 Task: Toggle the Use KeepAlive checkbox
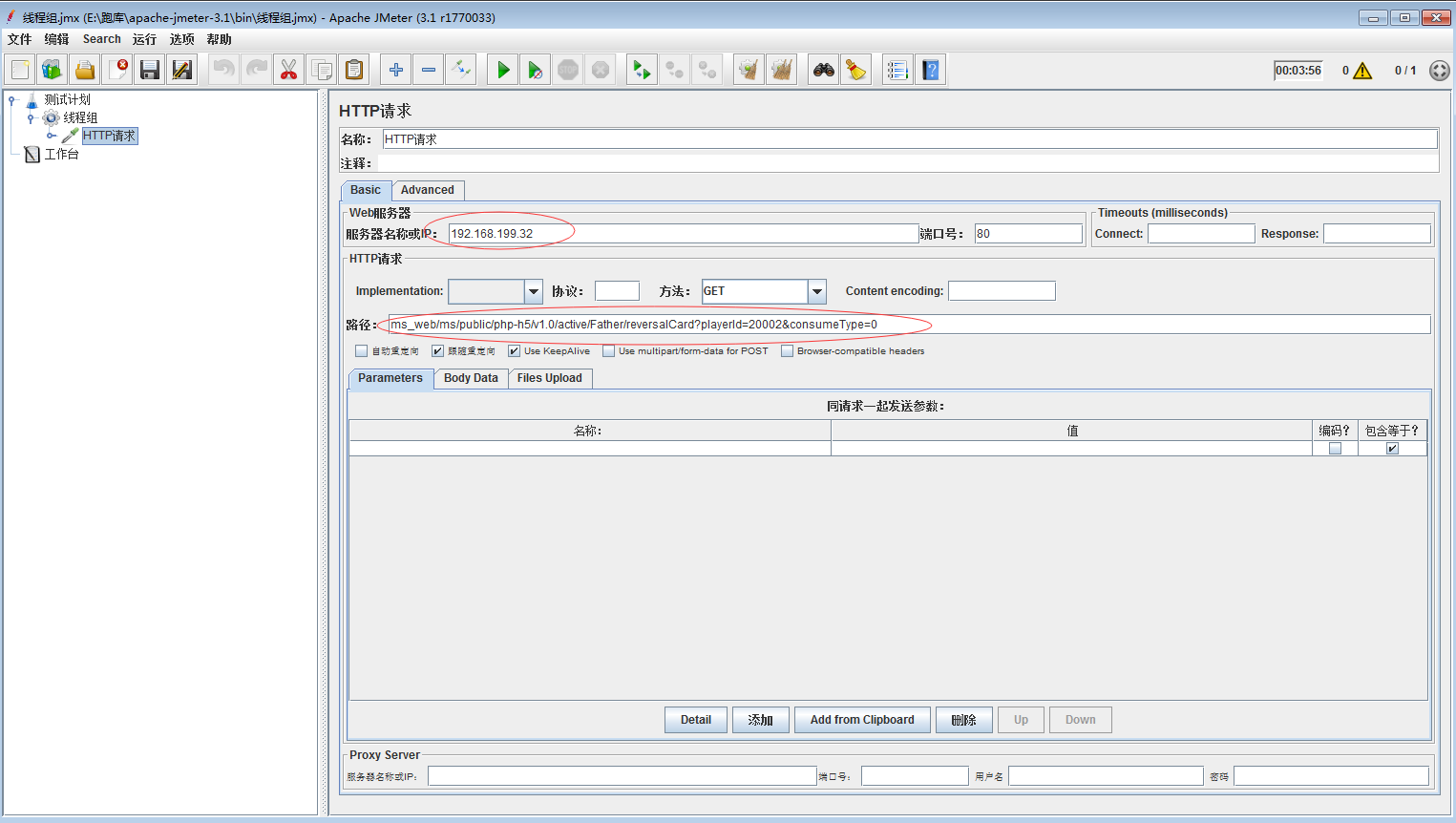(514, 351)
